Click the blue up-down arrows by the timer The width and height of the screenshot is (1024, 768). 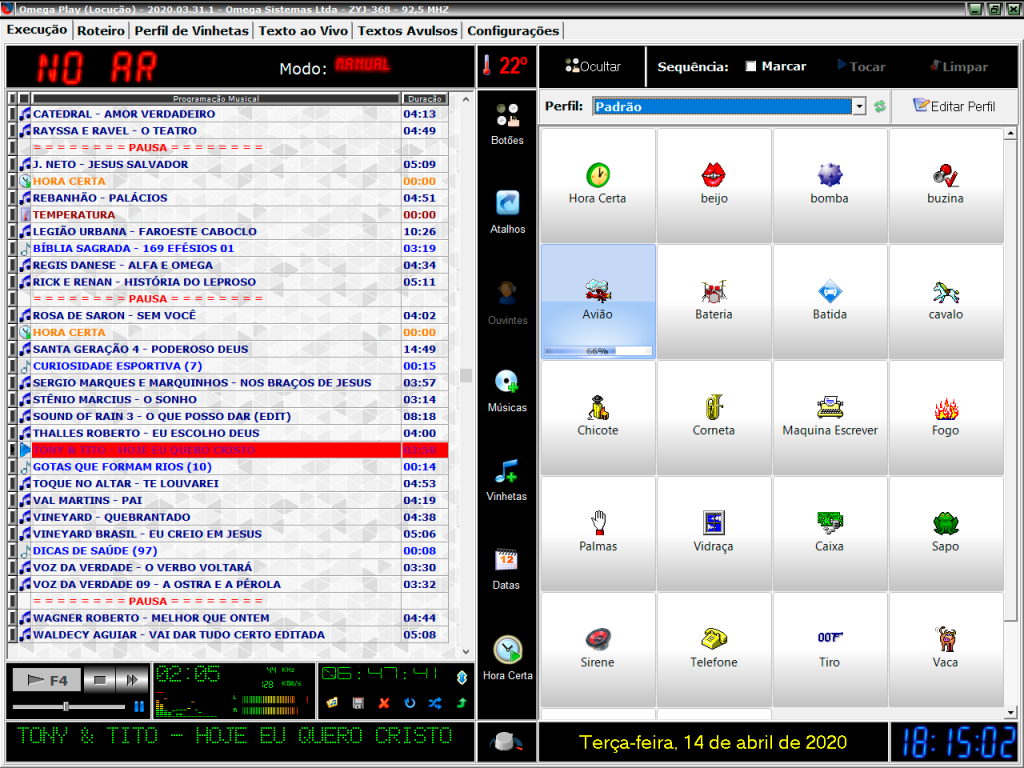click(x=462, y=677)
